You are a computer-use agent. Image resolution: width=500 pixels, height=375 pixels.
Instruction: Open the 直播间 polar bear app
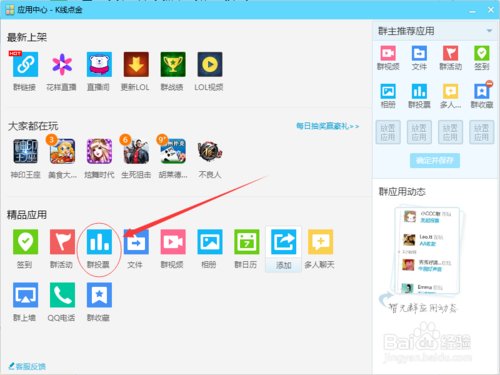[x=99, y=64]
